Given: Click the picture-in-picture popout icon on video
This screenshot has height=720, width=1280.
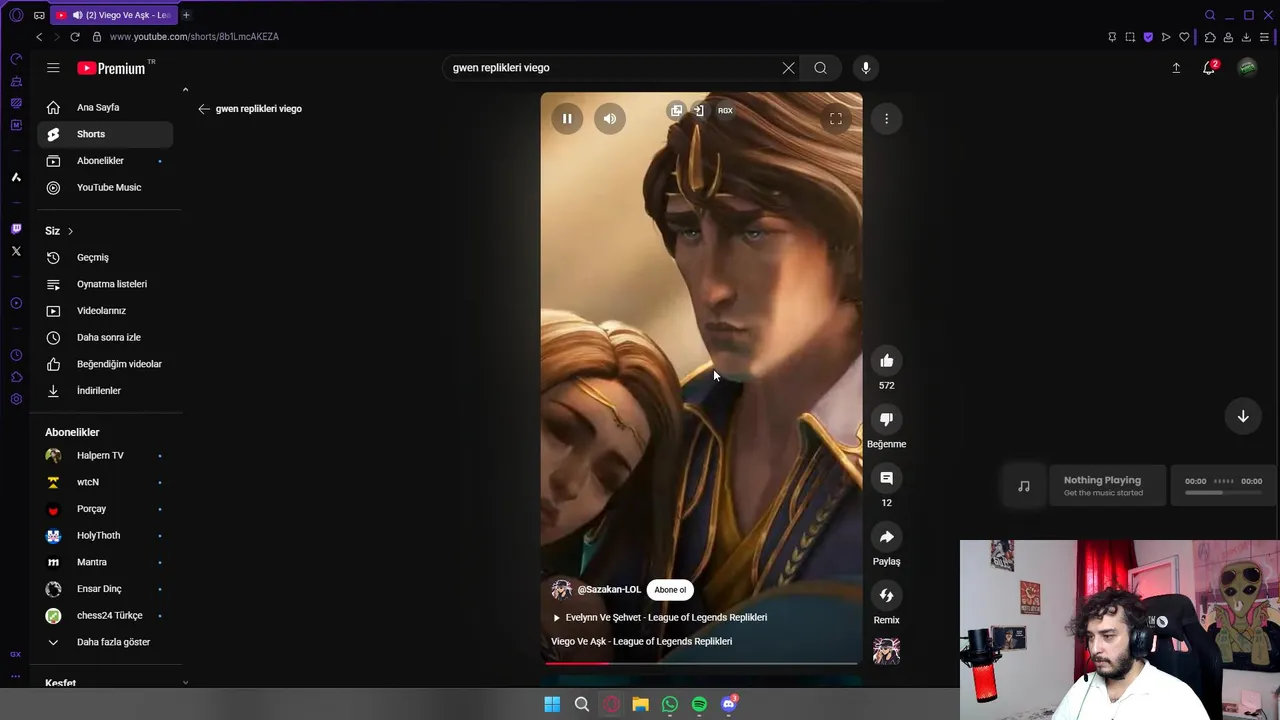Looking at the screenshot, I should click(676, 111).
